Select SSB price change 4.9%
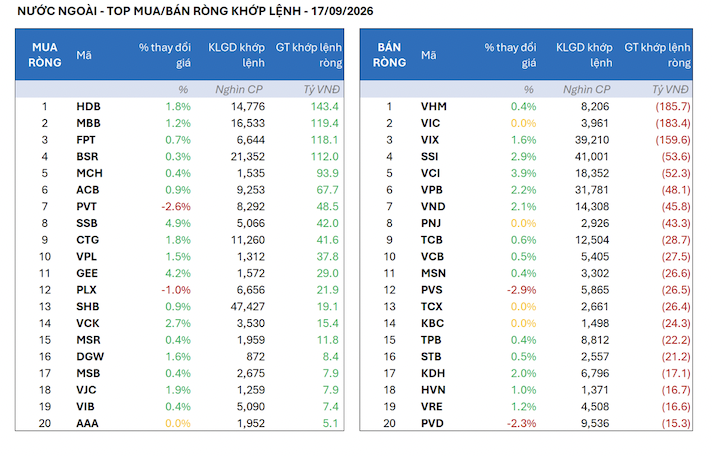 click(178, 223)
